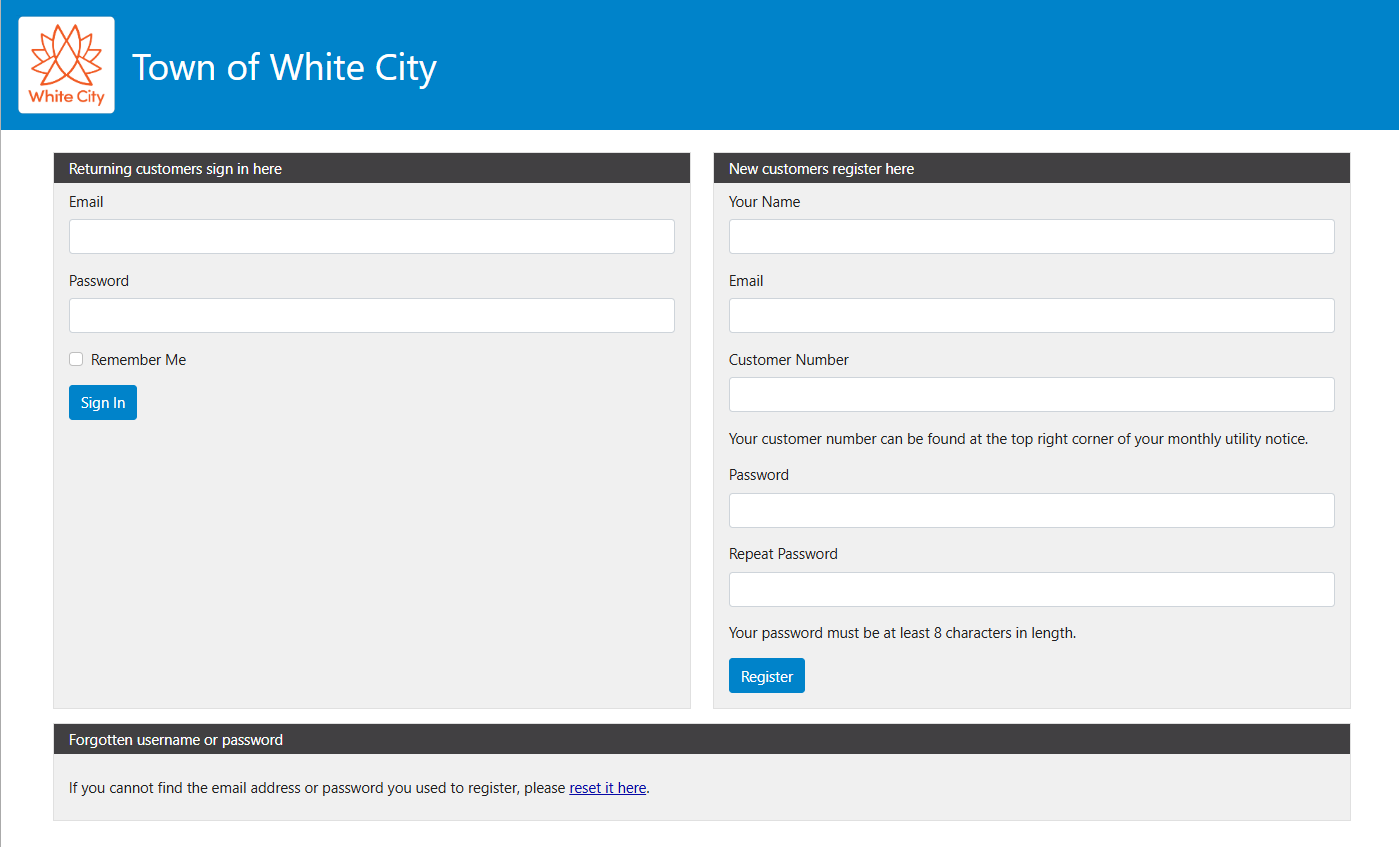Click the White City lotus logo
This screenshot has height=847, width=1399.
click(66, 65)
